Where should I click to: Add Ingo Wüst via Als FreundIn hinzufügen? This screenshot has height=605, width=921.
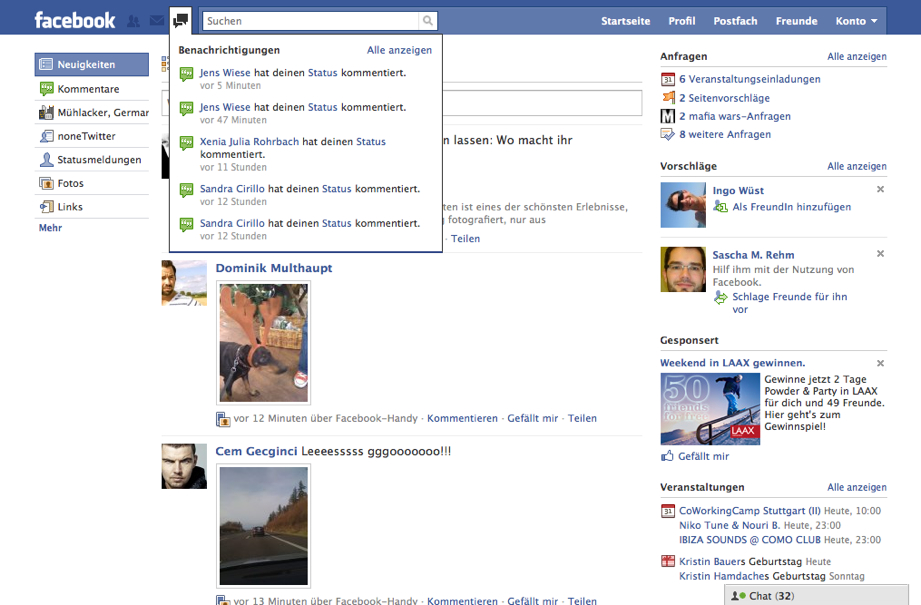[x=791, y=207]
